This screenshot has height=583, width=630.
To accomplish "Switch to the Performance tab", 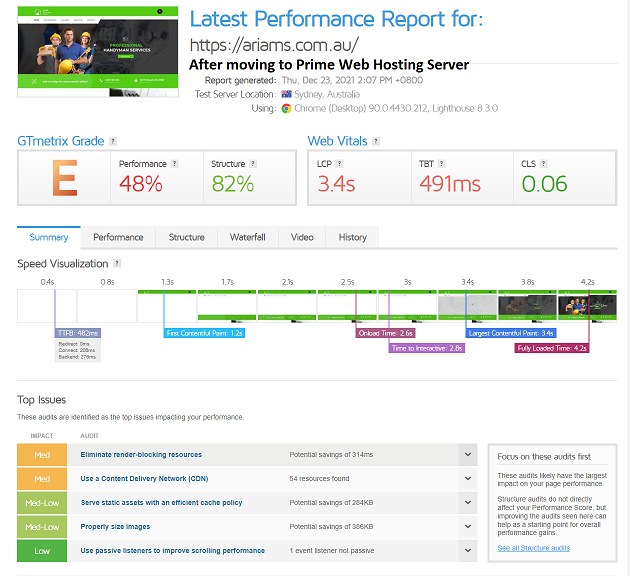I will click(118, 237).
